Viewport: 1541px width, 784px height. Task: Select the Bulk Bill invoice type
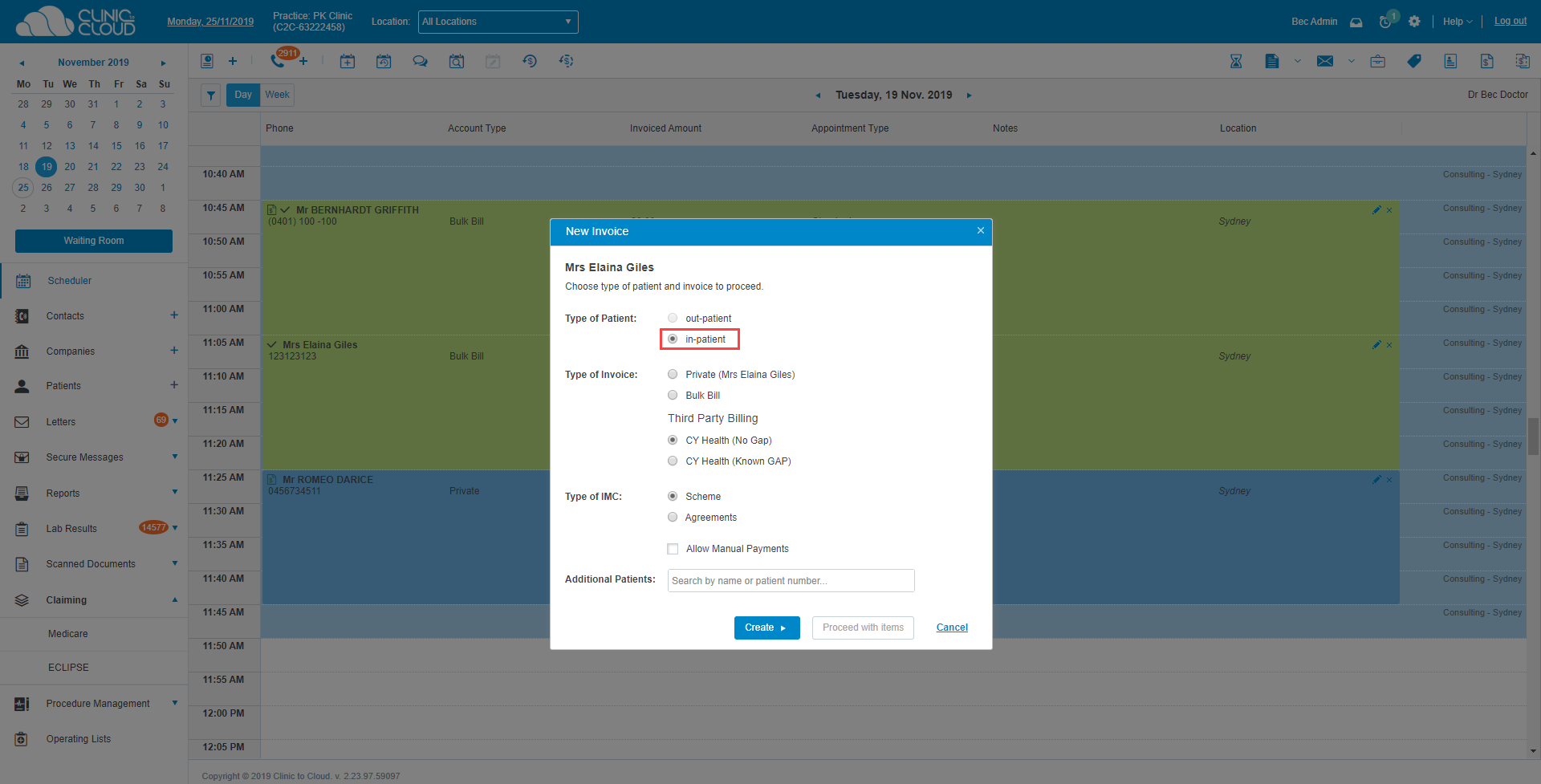tap(673, 395)
